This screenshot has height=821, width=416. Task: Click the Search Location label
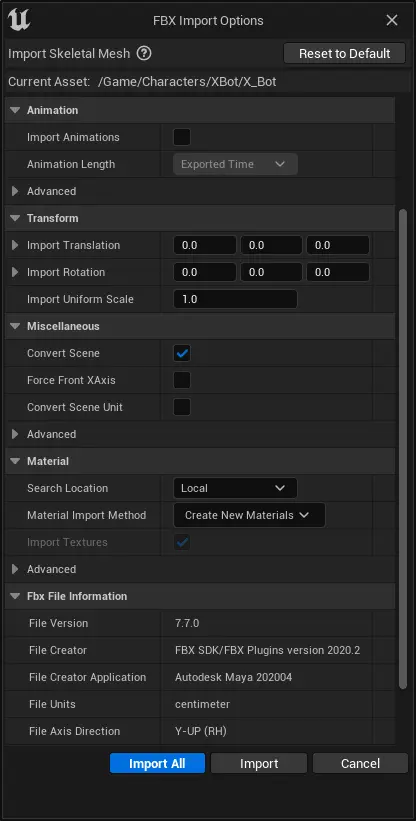(67, 488)
